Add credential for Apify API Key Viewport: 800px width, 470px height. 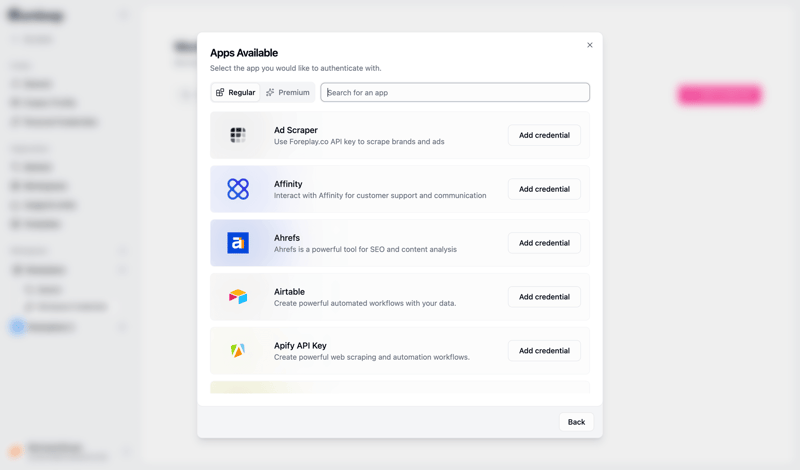[x=544, y=351]
